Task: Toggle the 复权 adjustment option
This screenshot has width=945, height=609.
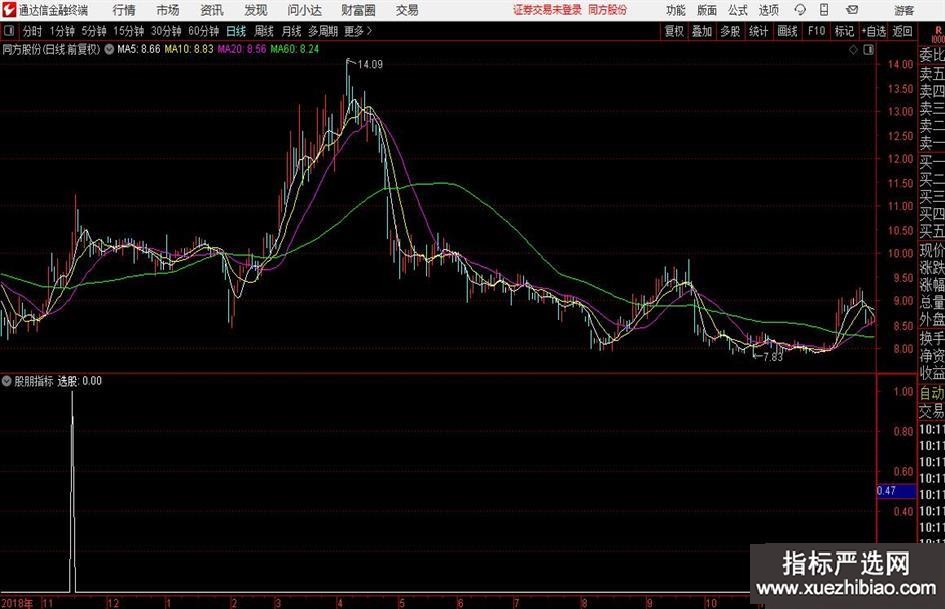Action: point(674,31)
